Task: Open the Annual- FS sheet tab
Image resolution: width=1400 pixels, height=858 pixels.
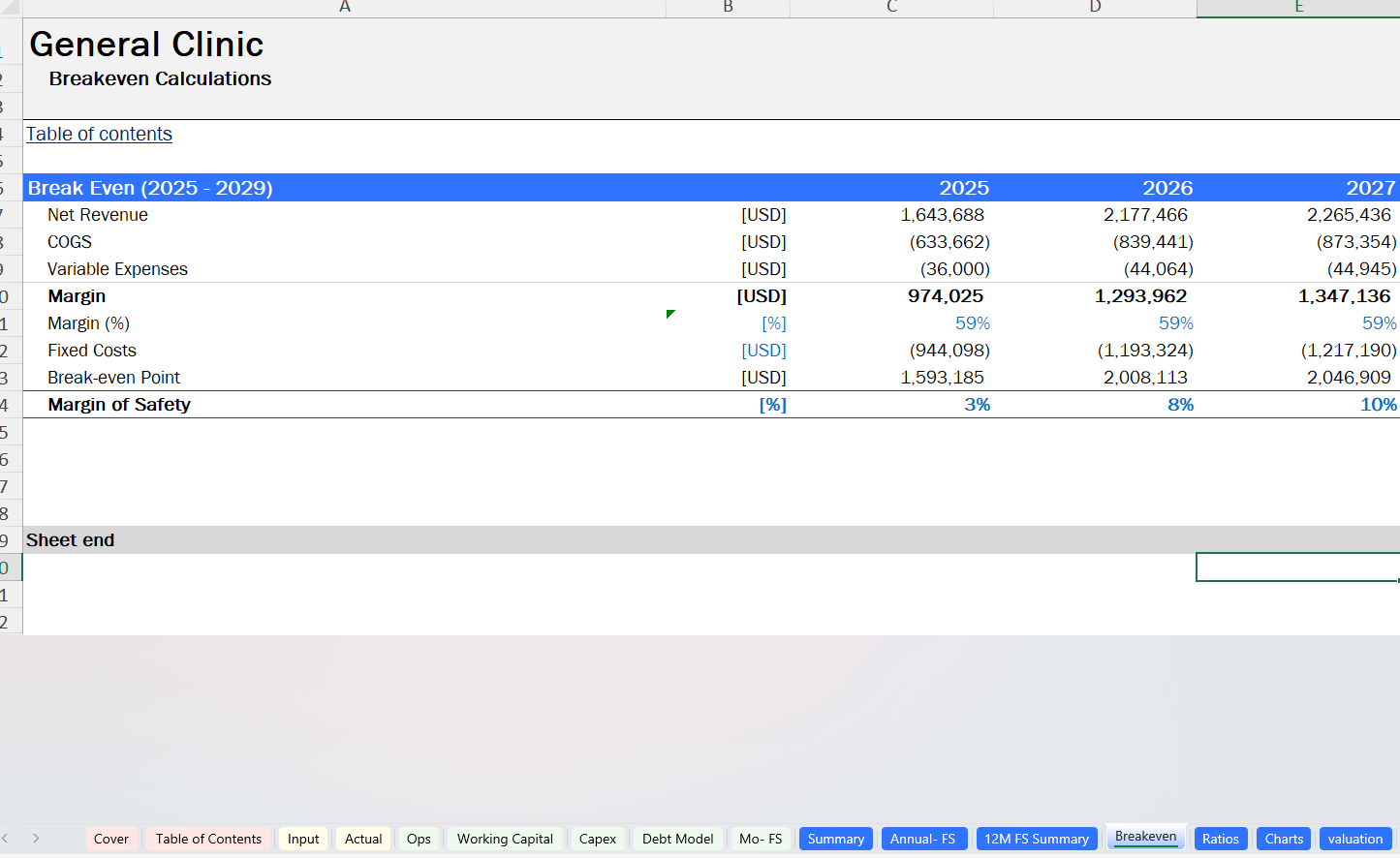Action: point(922,839)
